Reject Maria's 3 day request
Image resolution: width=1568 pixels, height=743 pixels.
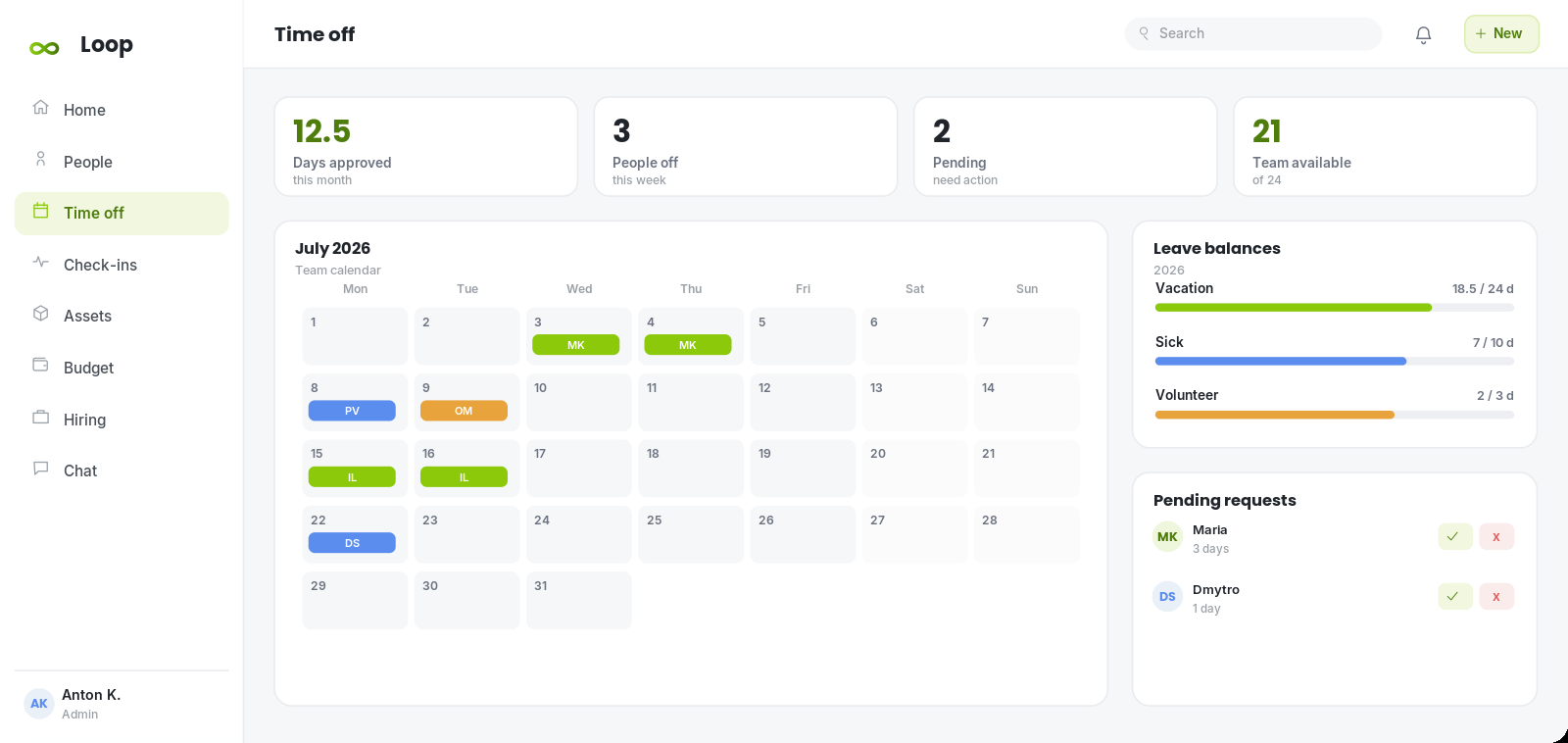(1495, 536)
